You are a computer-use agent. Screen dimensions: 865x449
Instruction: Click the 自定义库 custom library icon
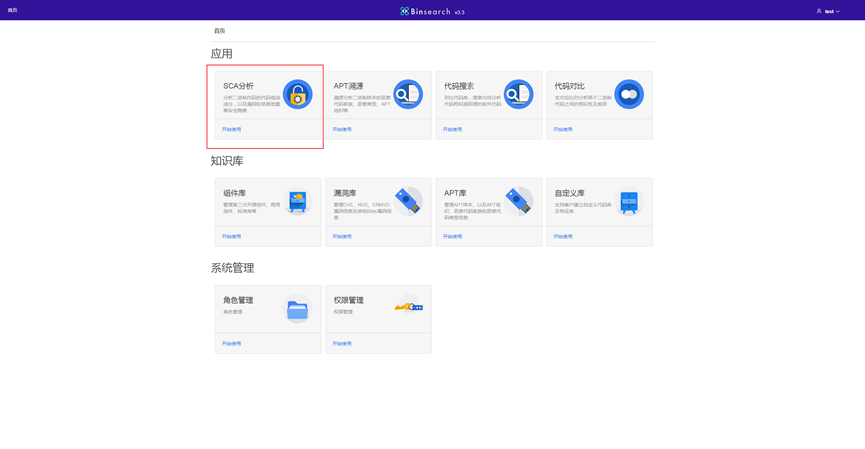tap(629, 202)
